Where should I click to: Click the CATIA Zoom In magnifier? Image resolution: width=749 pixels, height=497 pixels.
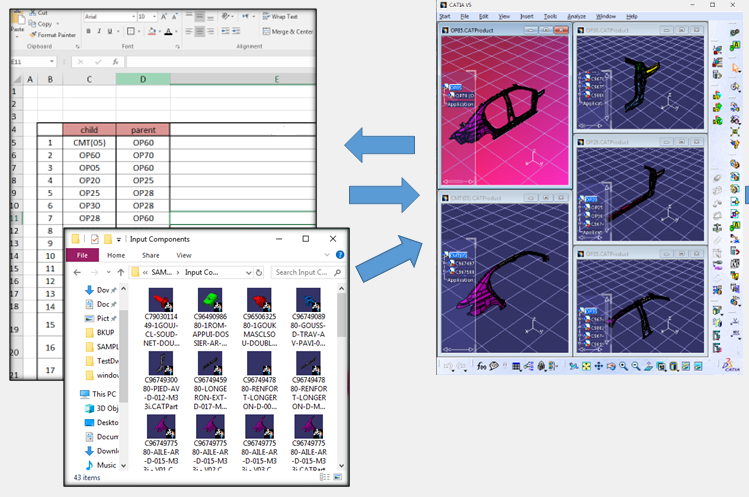pos(623,367)
